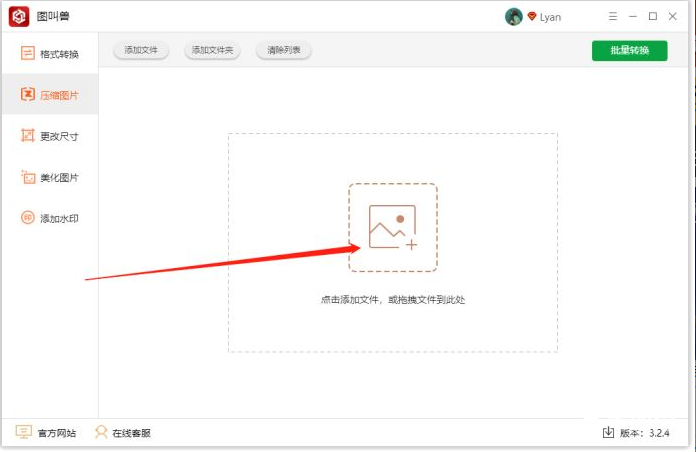The width and height of the screenshot is (696, 452).
Task: Click the 版本: 3.2.4 version text
Action: [x=645, y=433]
